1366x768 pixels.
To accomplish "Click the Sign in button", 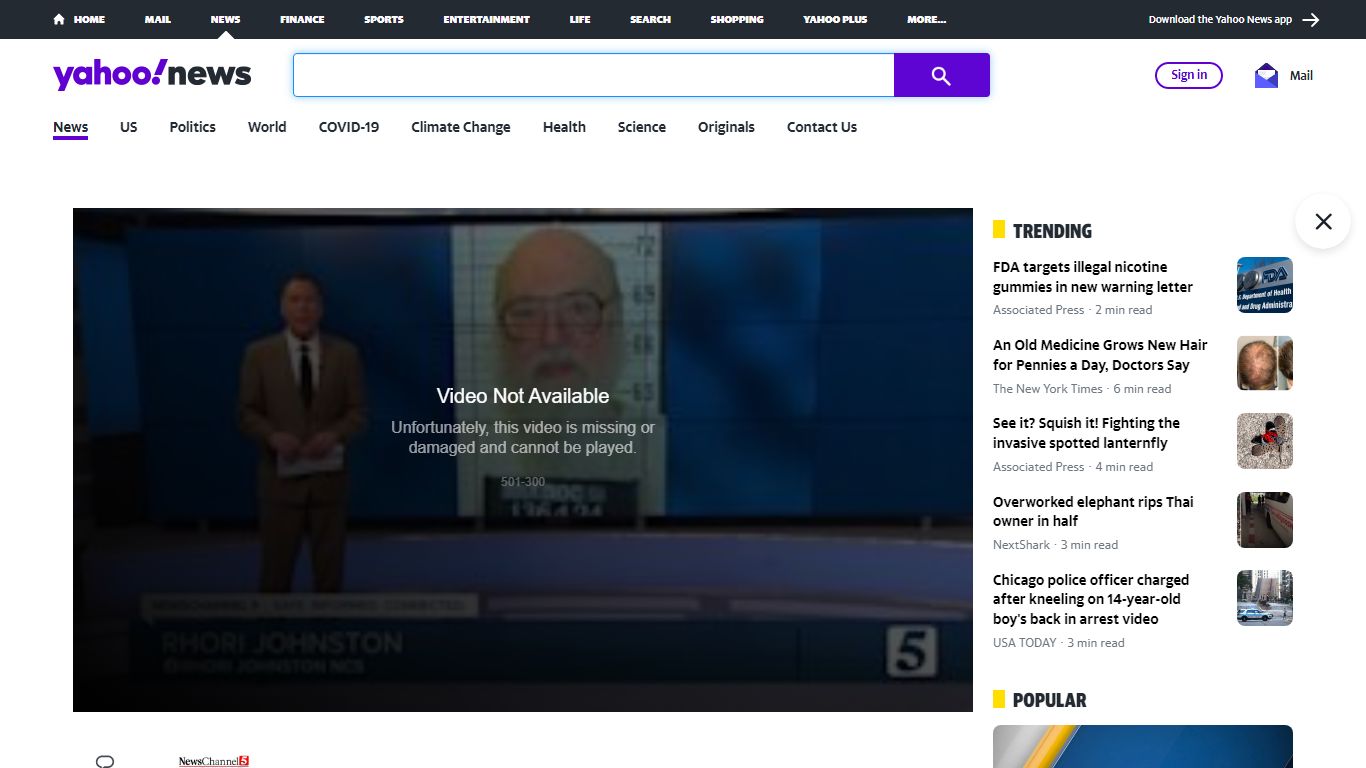I will [1189, 75].
